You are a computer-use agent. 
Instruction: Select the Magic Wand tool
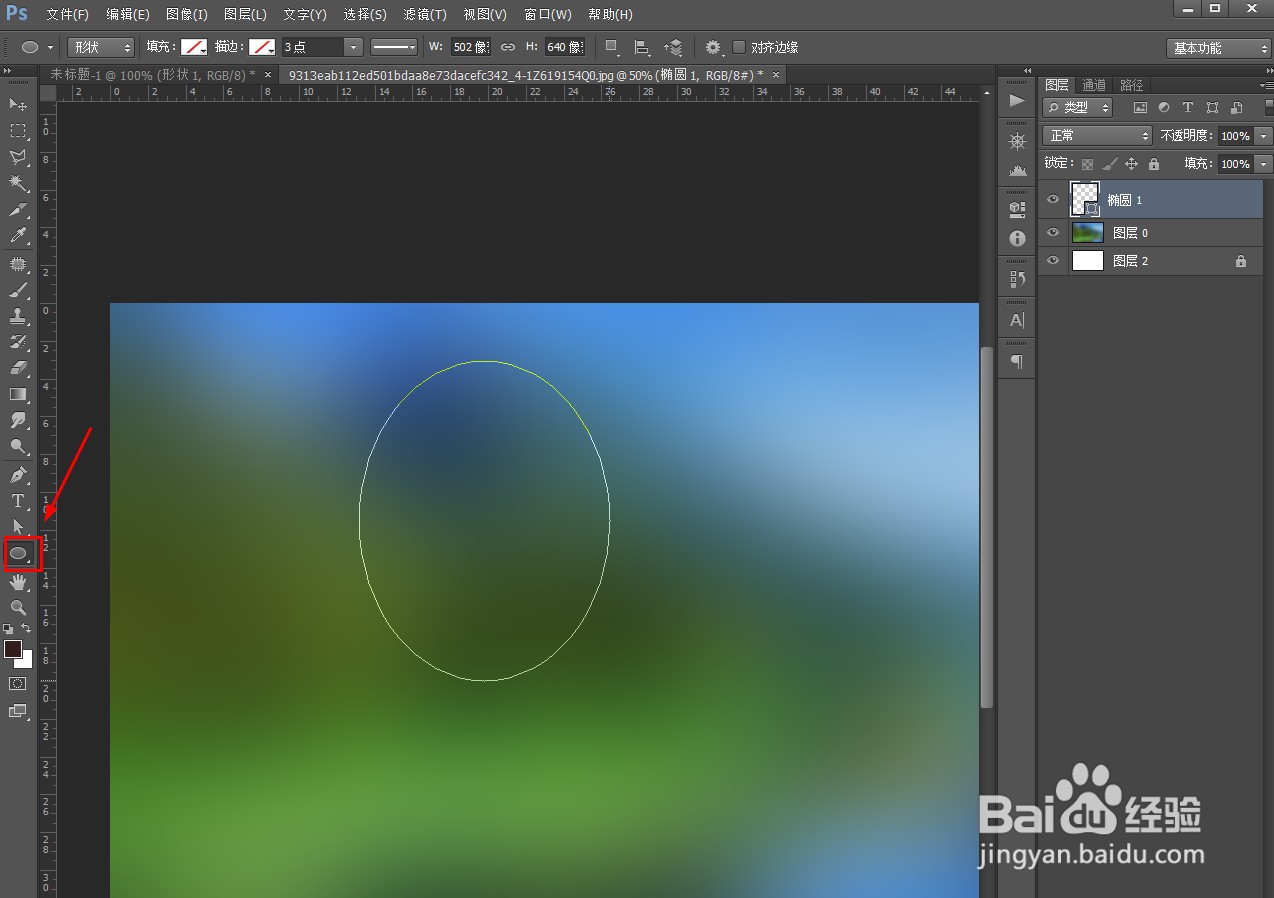[18, 183]
